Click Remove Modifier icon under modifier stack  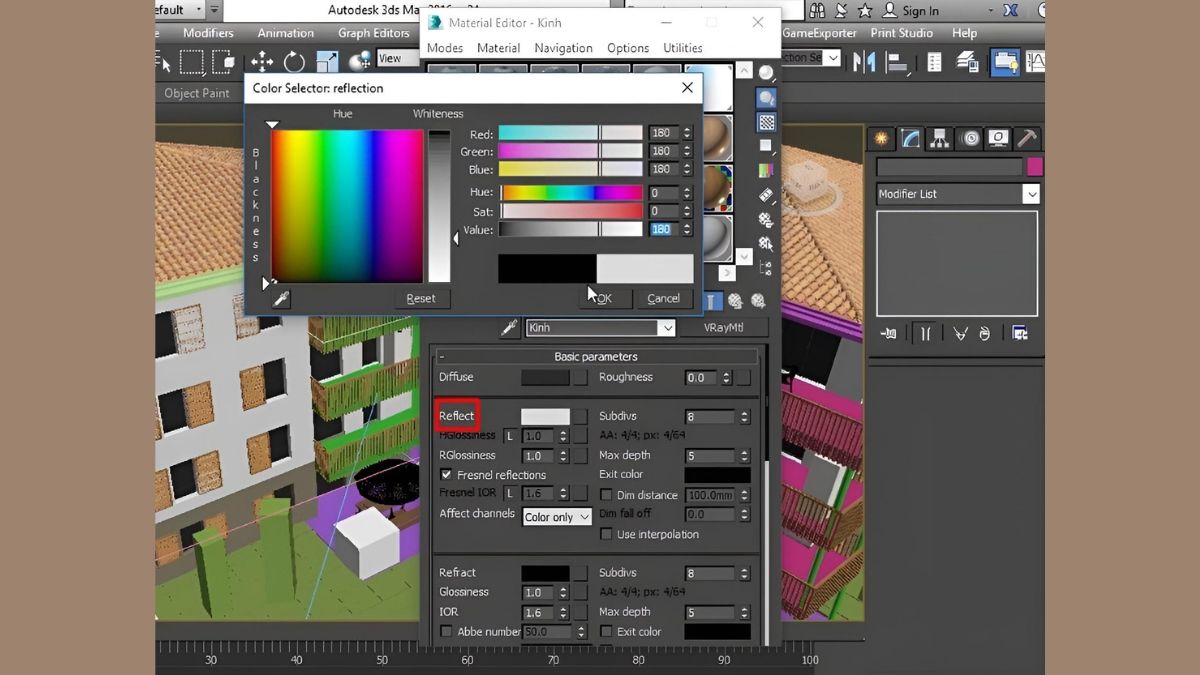(x=985, y=333)
